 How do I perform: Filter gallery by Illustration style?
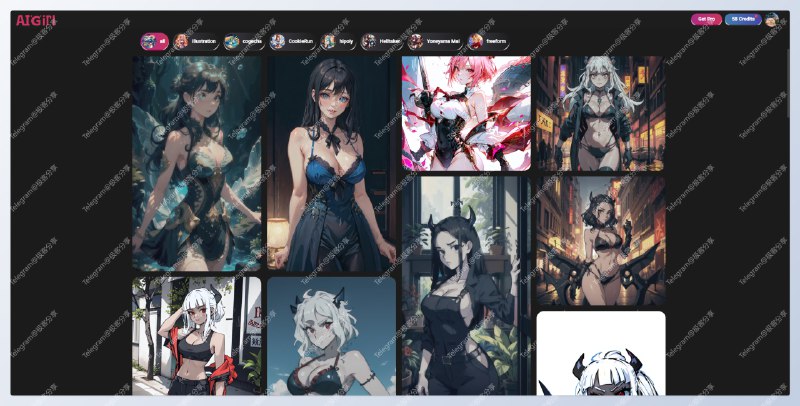click(196, 41)
